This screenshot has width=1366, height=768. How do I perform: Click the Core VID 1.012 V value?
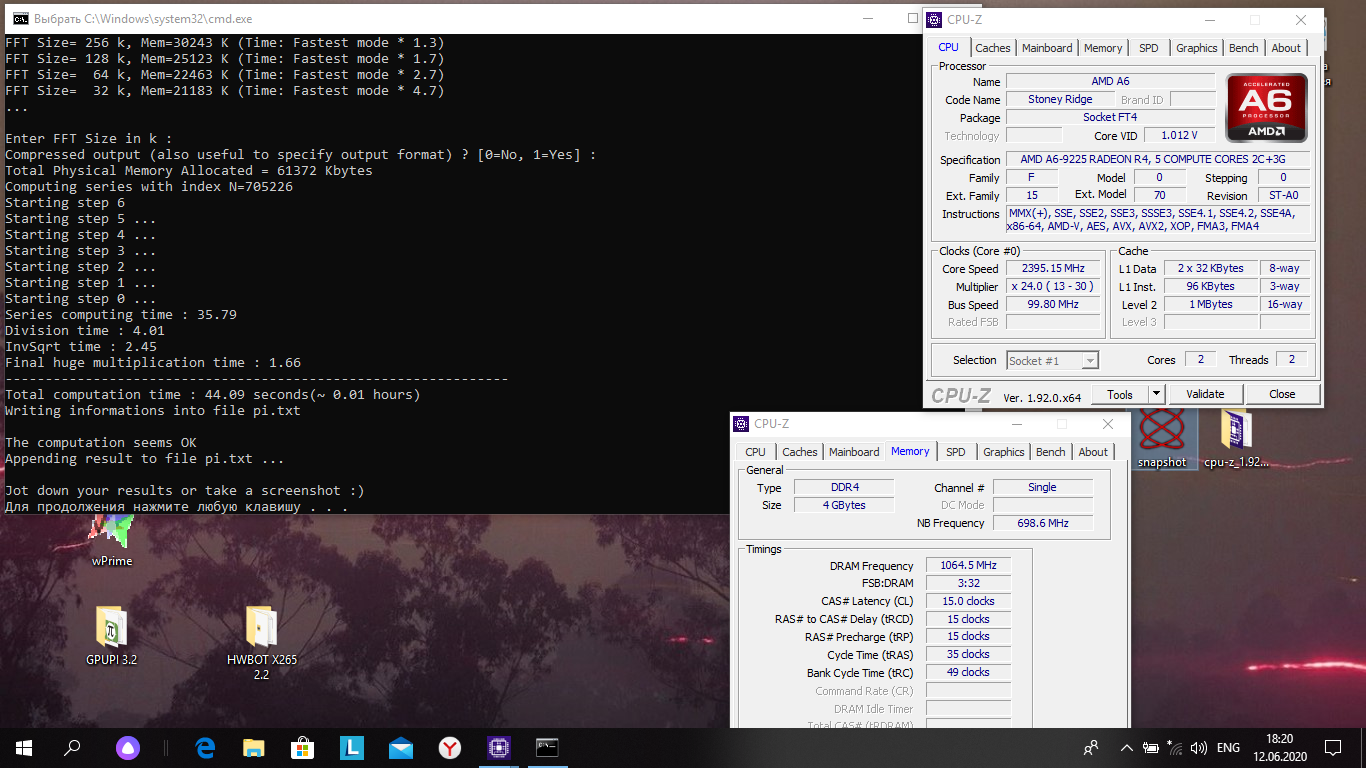1179,135
